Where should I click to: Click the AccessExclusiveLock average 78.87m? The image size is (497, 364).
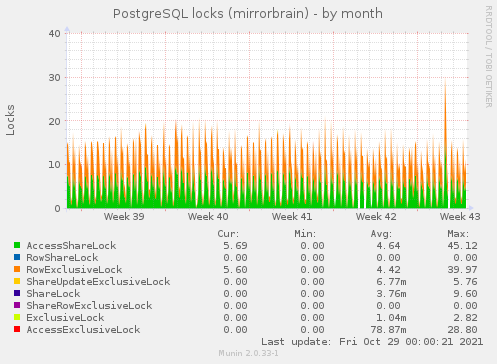(x=388, y=330)
